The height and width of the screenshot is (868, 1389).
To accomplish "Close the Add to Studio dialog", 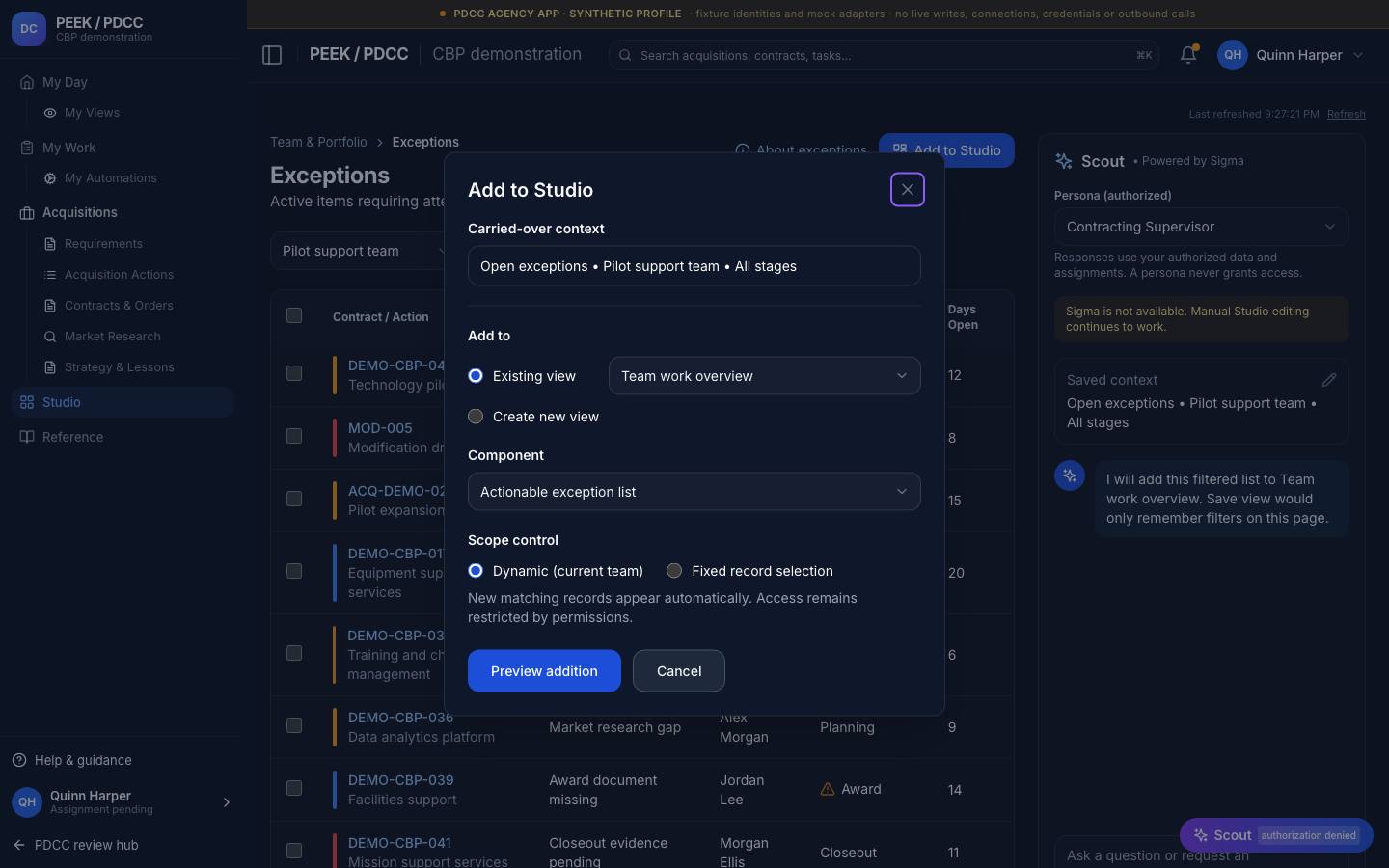I will click(908, 190).
